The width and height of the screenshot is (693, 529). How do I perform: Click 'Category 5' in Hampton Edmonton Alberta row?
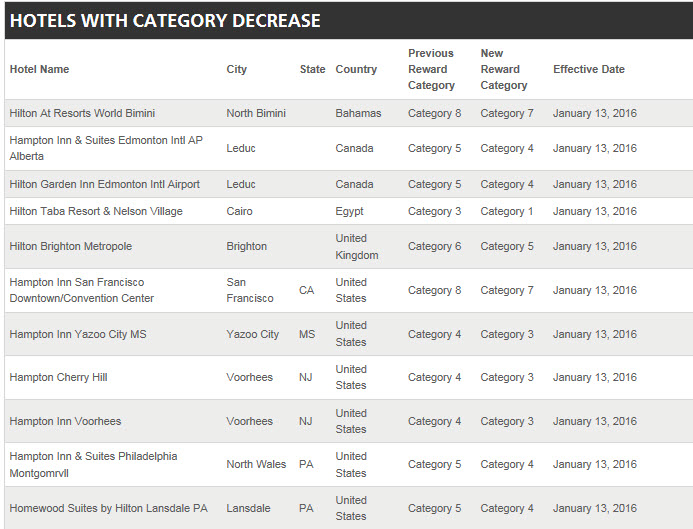(434, 148)
